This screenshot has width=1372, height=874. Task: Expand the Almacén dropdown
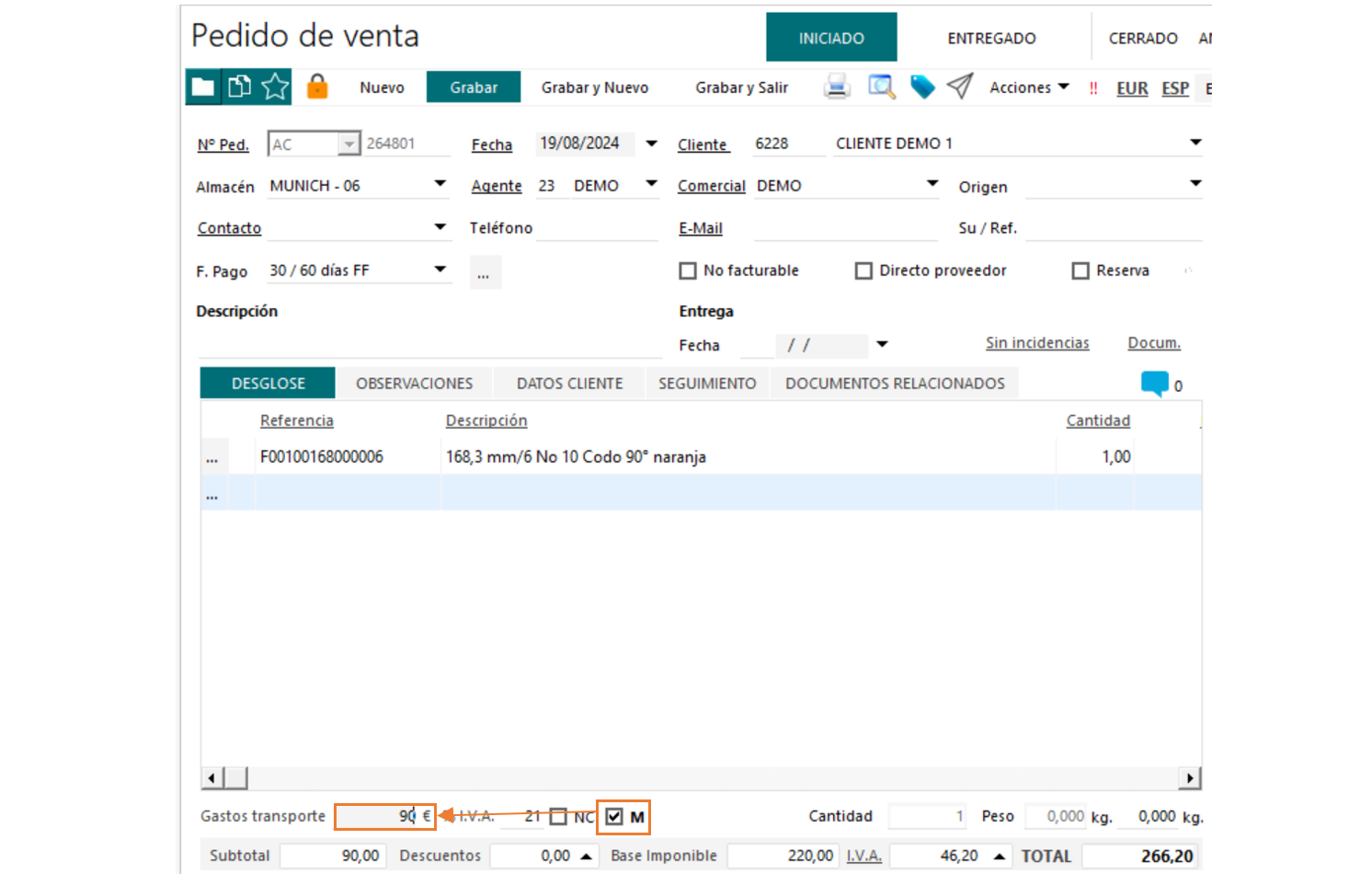[x=440, y=184]
